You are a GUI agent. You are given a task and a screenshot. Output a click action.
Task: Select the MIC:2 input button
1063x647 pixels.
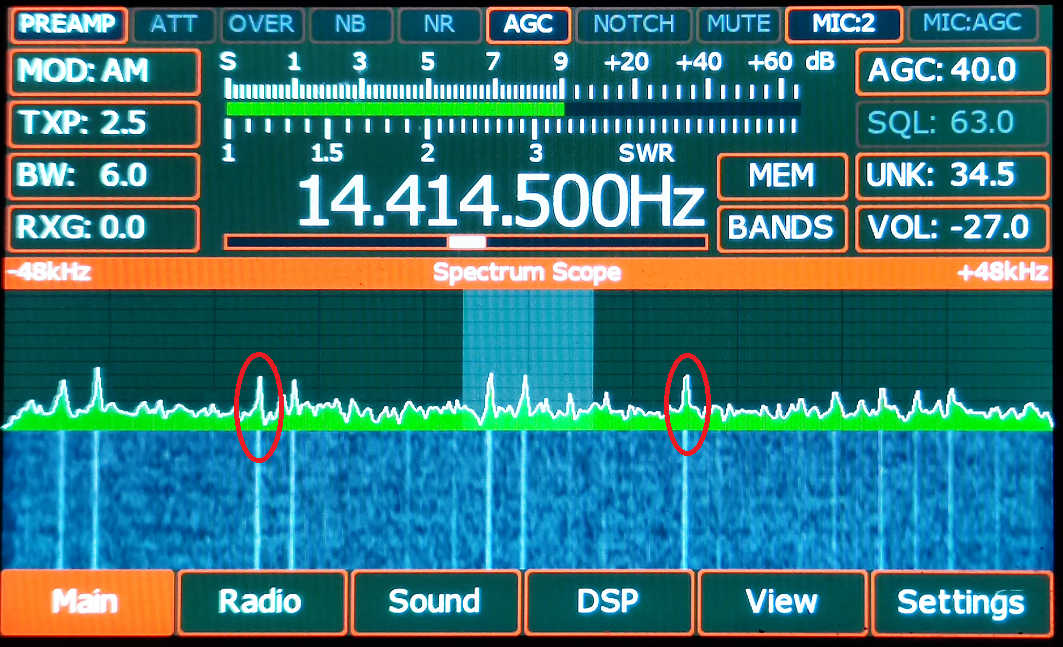844,24
